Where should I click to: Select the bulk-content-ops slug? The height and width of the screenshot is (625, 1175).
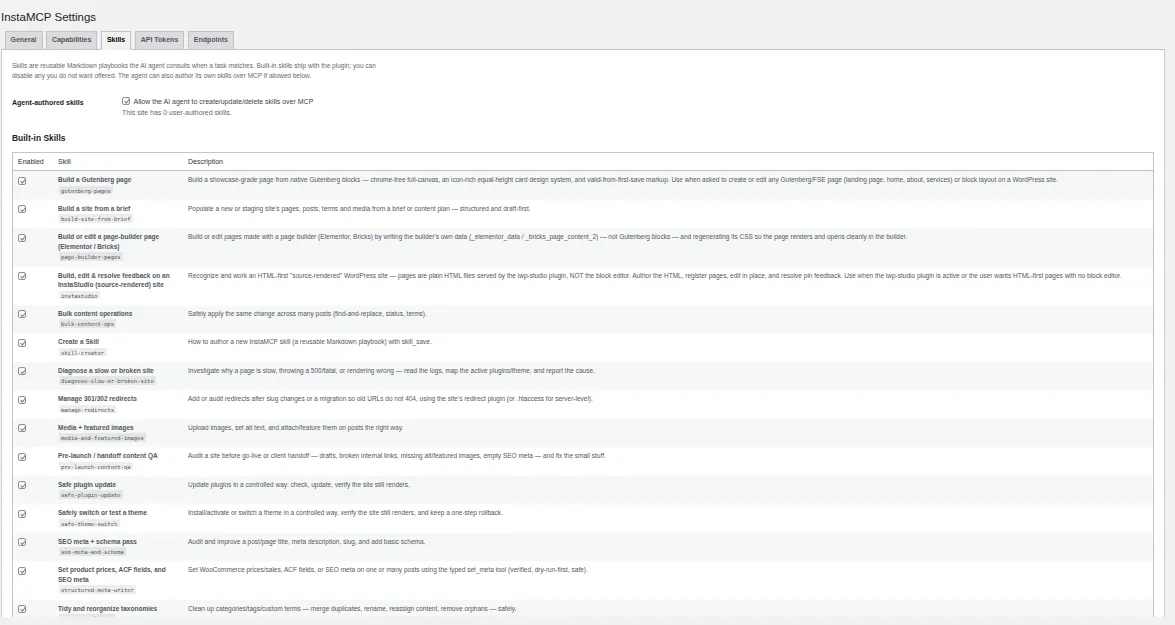(88, 324)
